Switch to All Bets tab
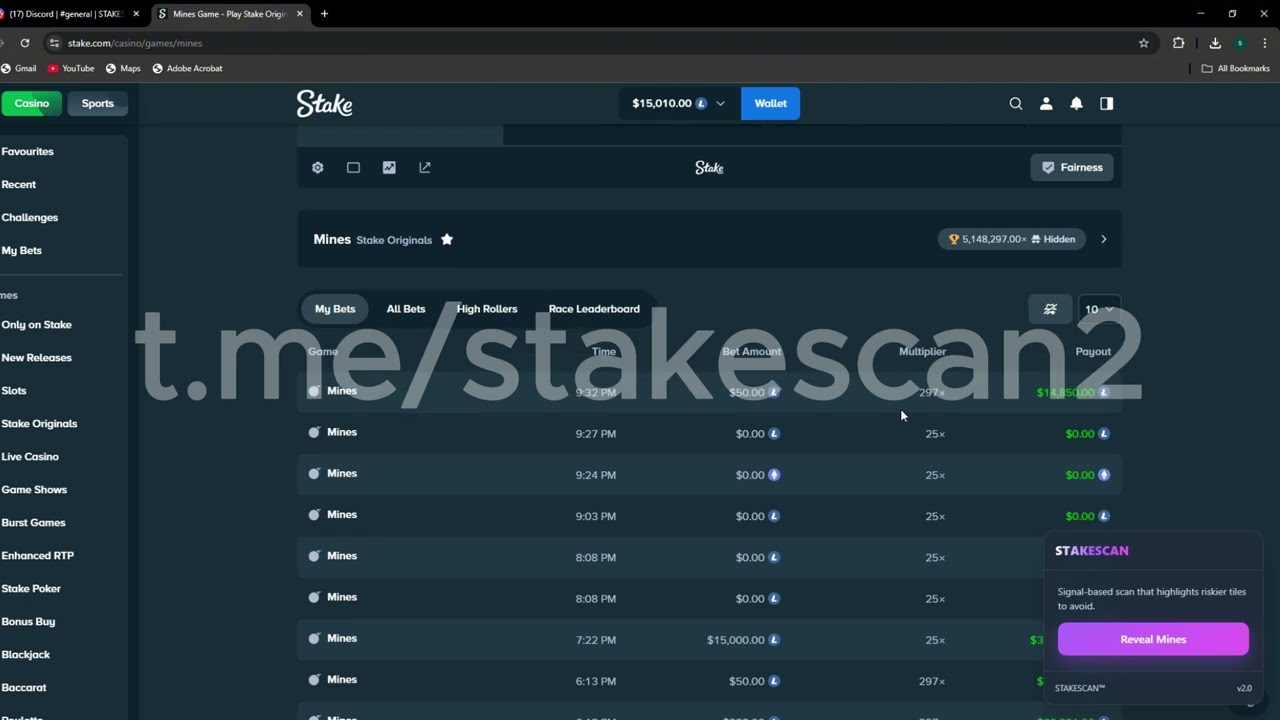The width and height of the screenshot is (1280, 720). click(x=406, y=309)
